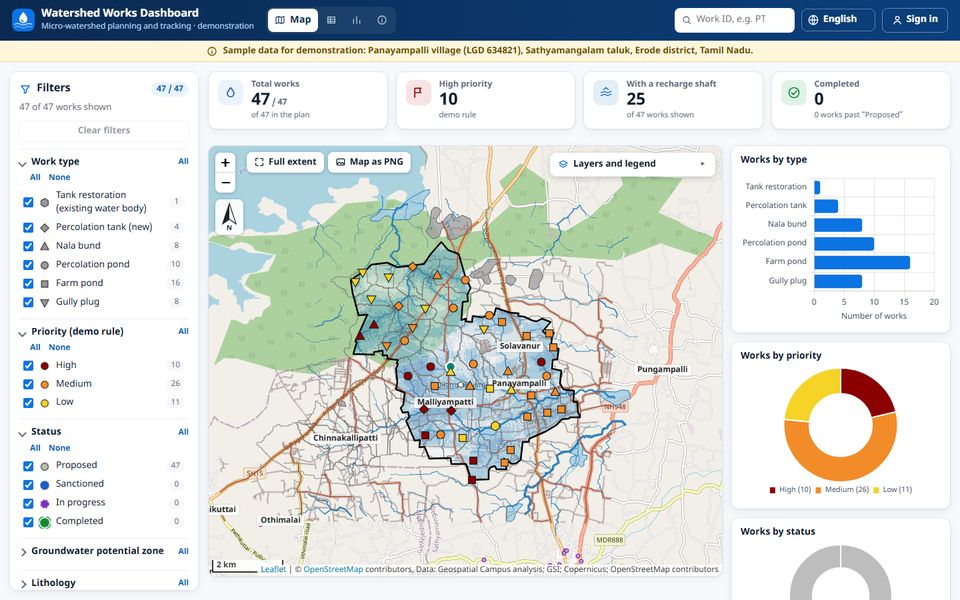Open the table view tab icon

coord(331,20)
